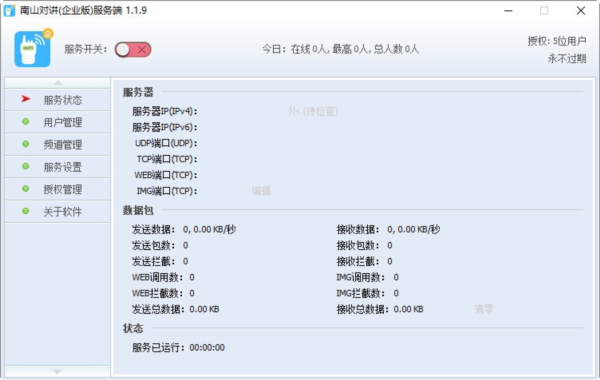The height and width of the screenshot is (380, 600).
Task: Click the sidebar scroll-down arrow
Action: (x=57, y=371)
